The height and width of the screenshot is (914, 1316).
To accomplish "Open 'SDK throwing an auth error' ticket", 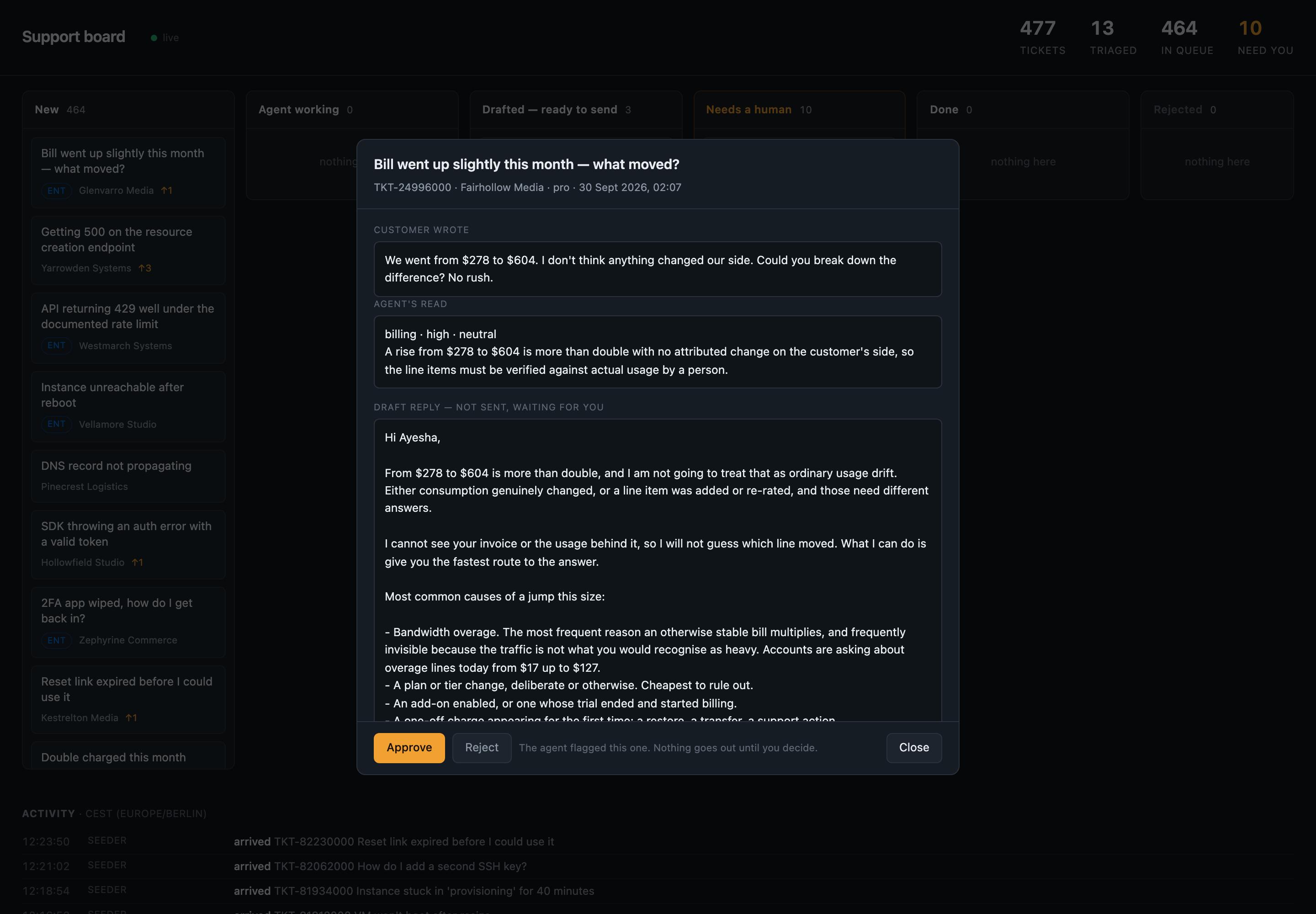I will 128,544.
